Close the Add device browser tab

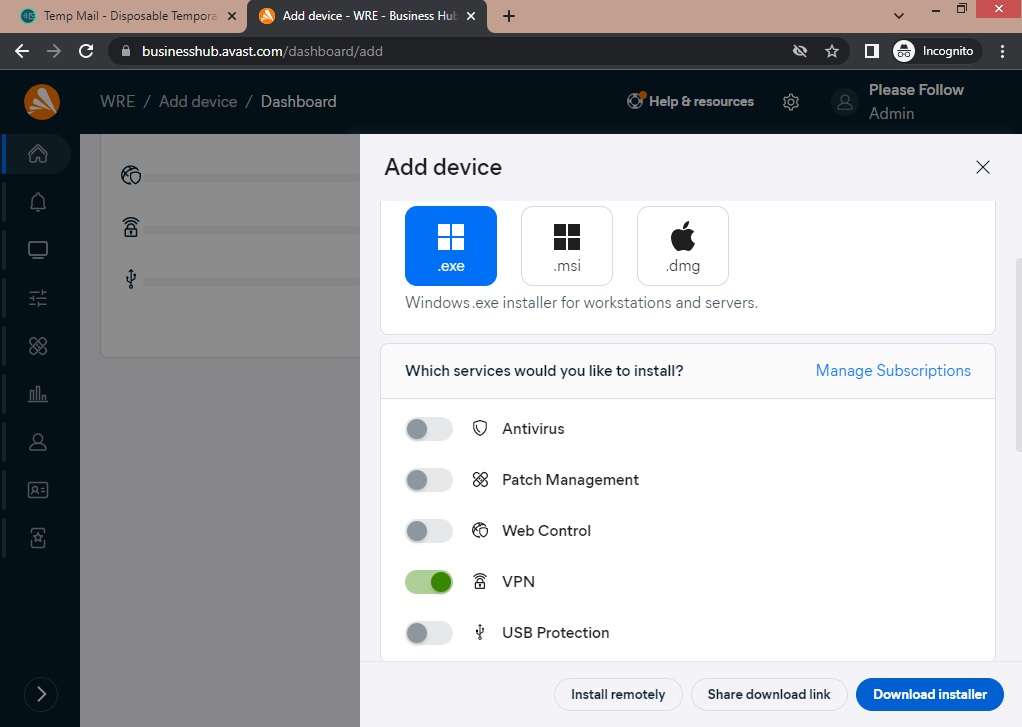pyautogui.click(x=471, y=16)
